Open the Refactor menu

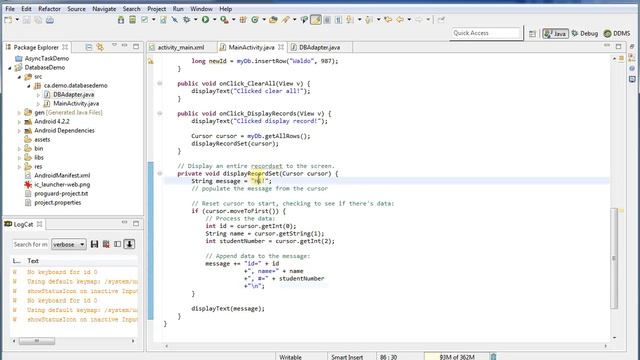click(x=49, y=9)
